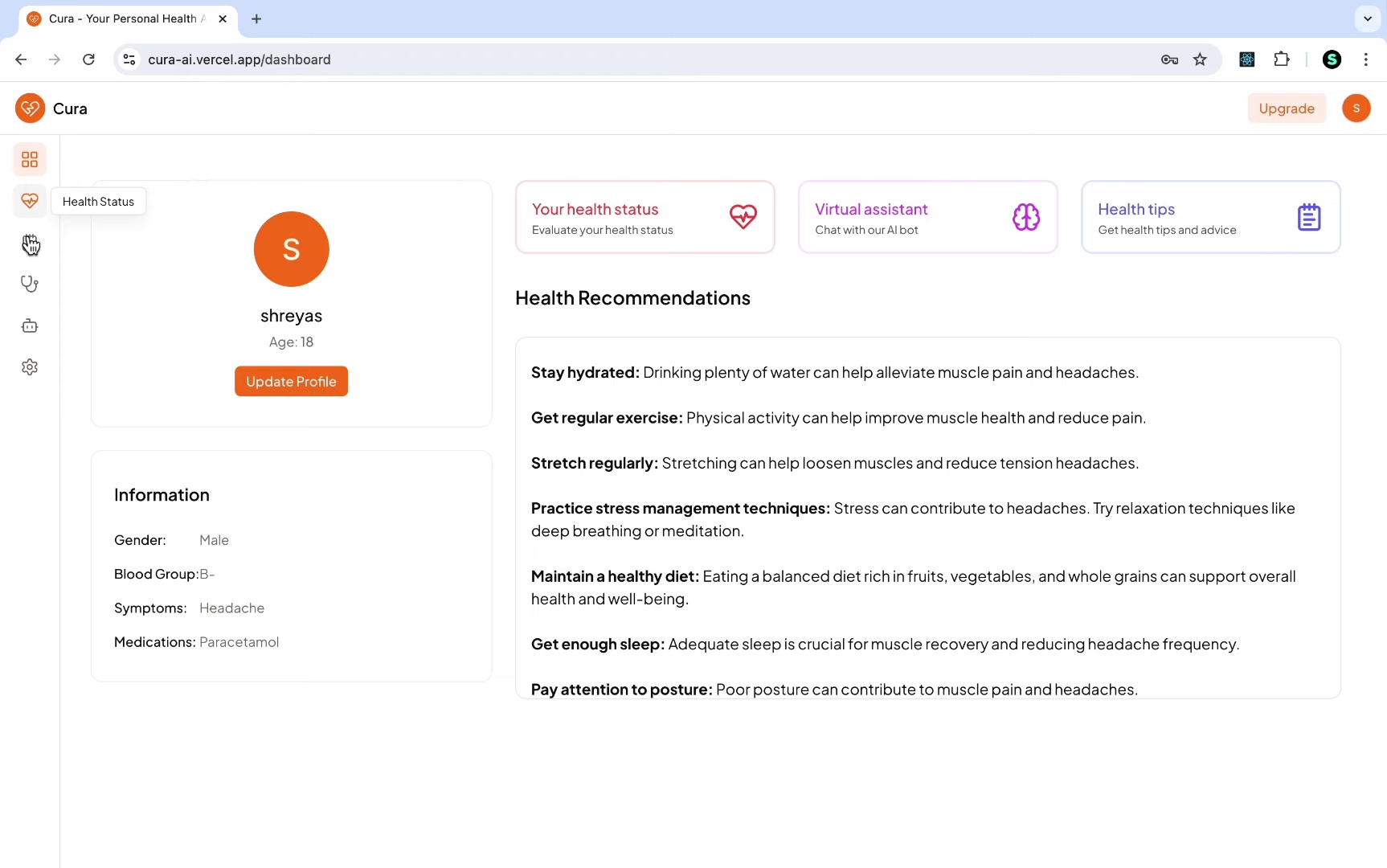Open the Dashboard grid icon in sidebar

[30, 159]
